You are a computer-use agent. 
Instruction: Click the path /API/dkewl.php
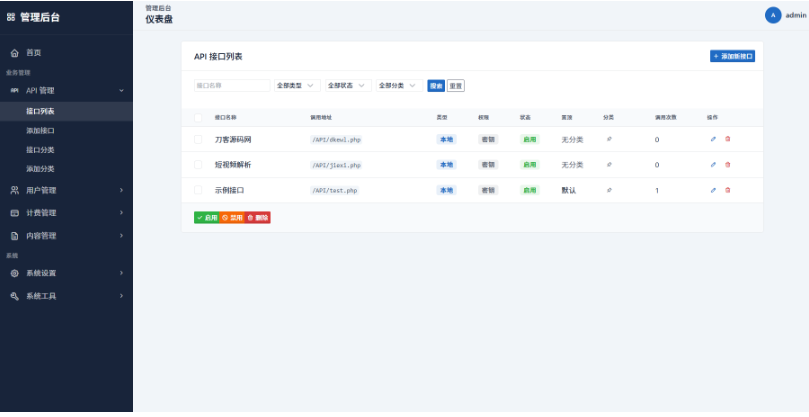pyautogui.click(x=336, y=140)
